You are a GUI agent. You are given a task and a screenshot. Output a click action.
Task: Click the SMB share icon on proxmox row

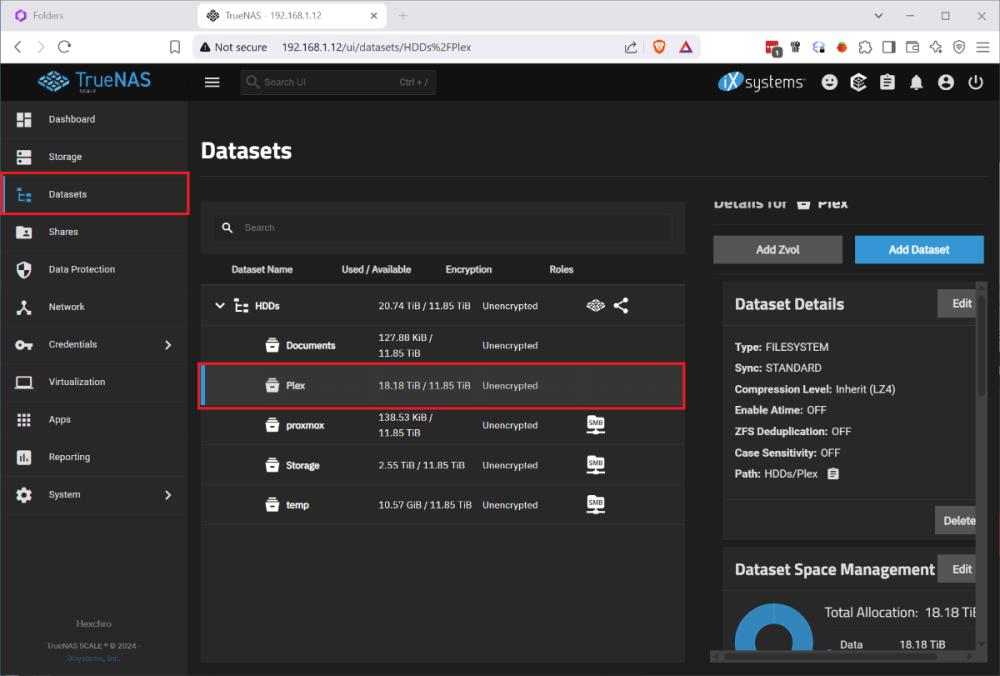595,425
